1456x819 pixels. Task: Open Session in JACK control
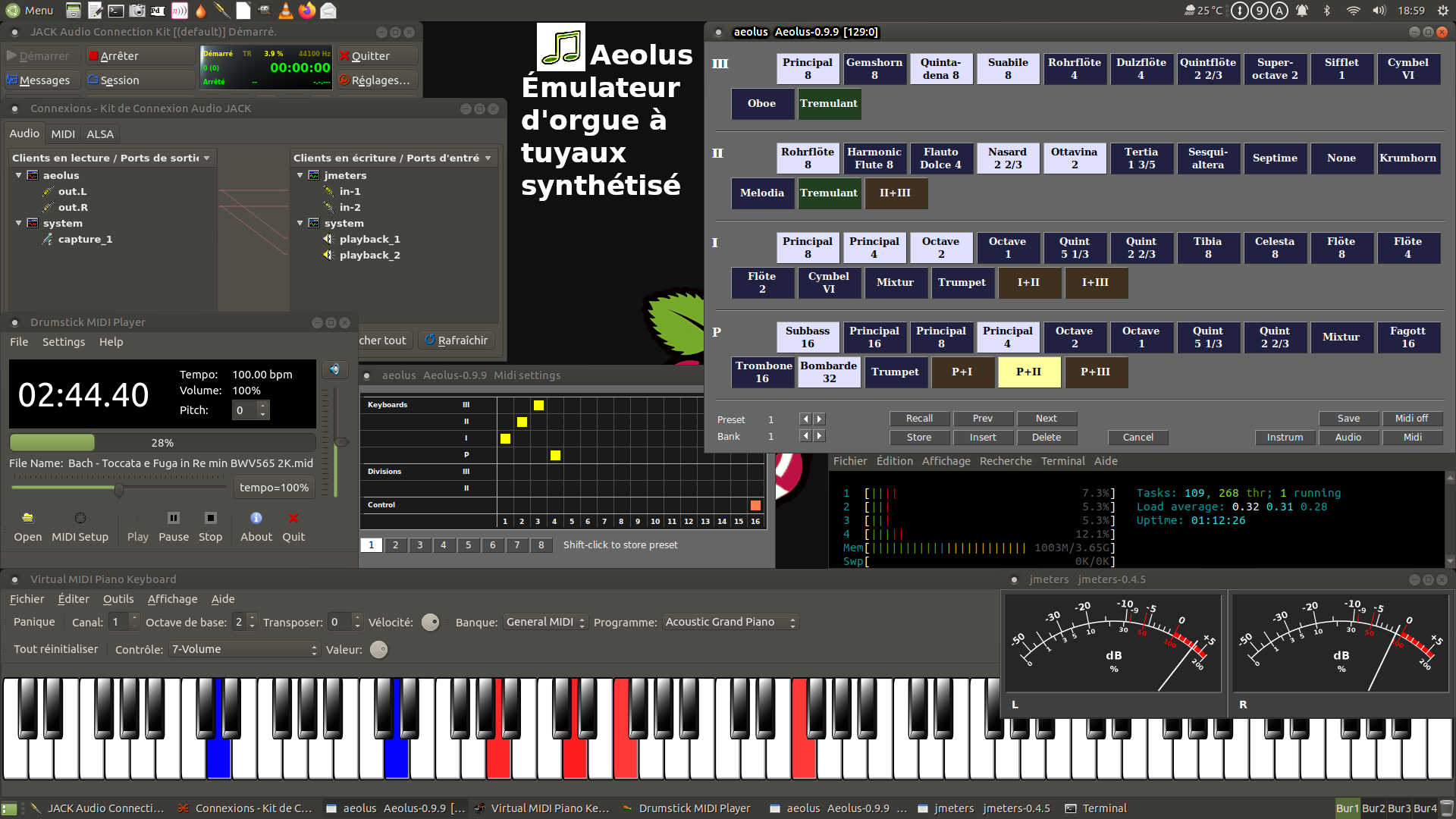point(140,80)
